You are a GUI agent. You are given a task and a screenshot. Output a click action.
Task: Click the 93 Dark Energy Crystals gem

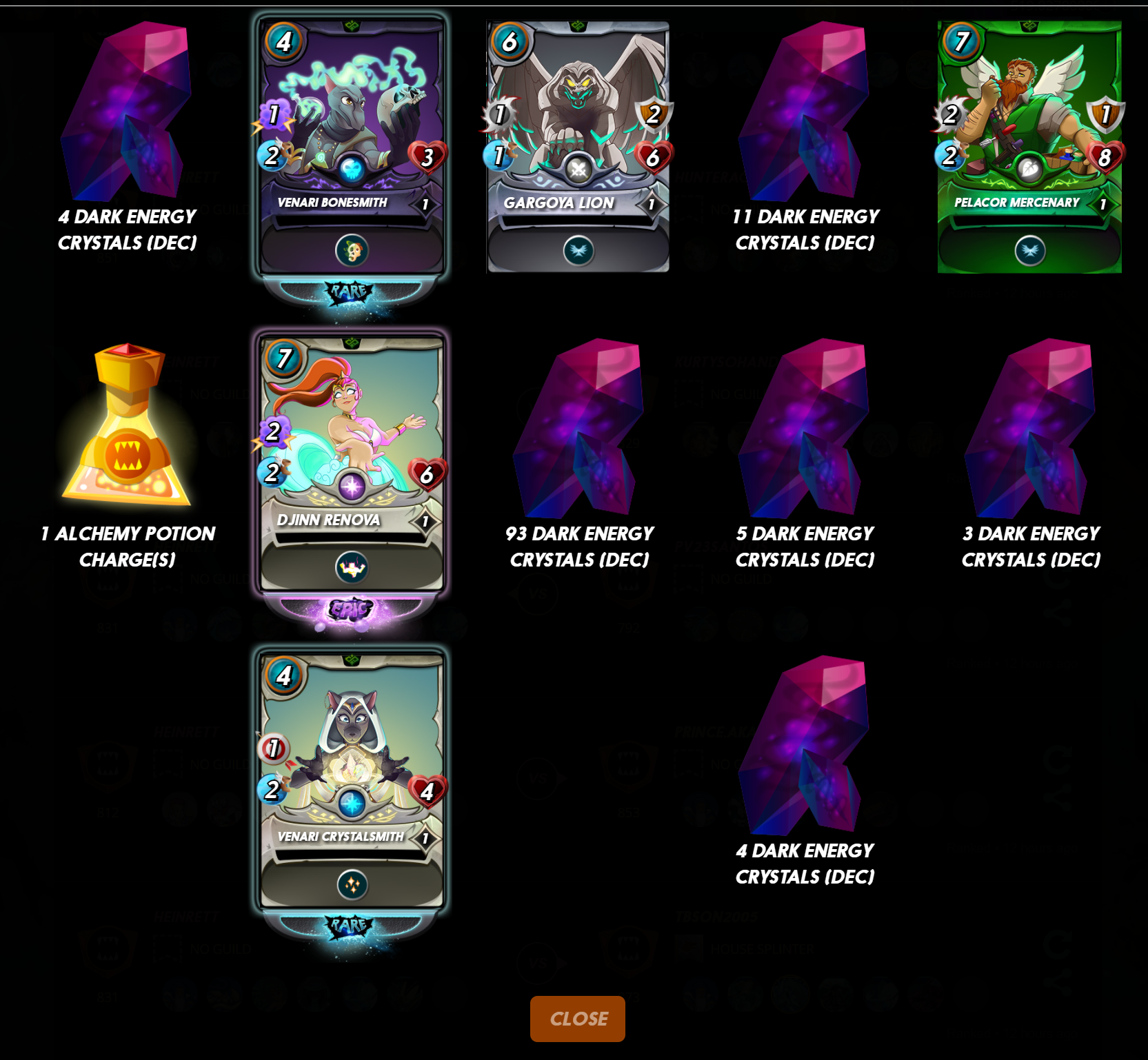pos(579,427)
